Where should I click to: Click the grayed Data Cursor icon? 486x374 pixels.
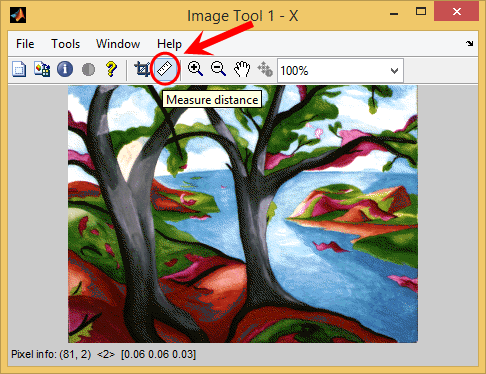tap(265, 69)
